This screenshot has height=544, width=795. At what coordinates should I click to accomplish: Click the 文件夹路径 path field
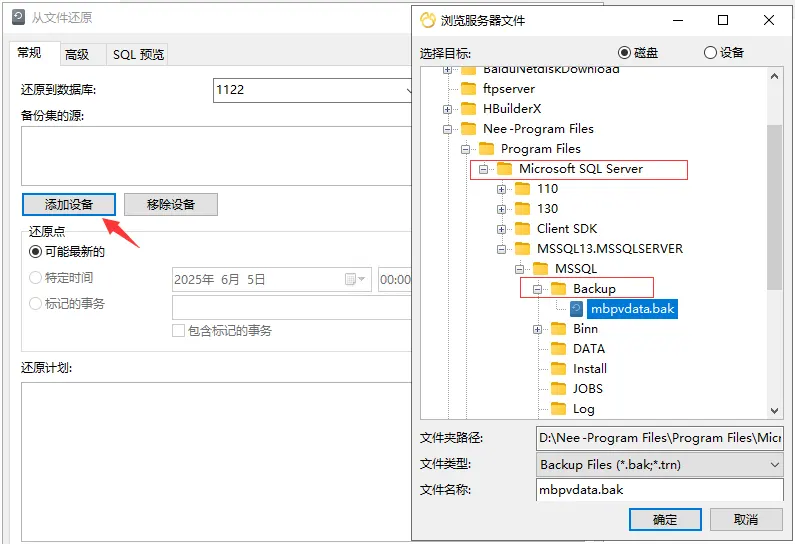660,438
